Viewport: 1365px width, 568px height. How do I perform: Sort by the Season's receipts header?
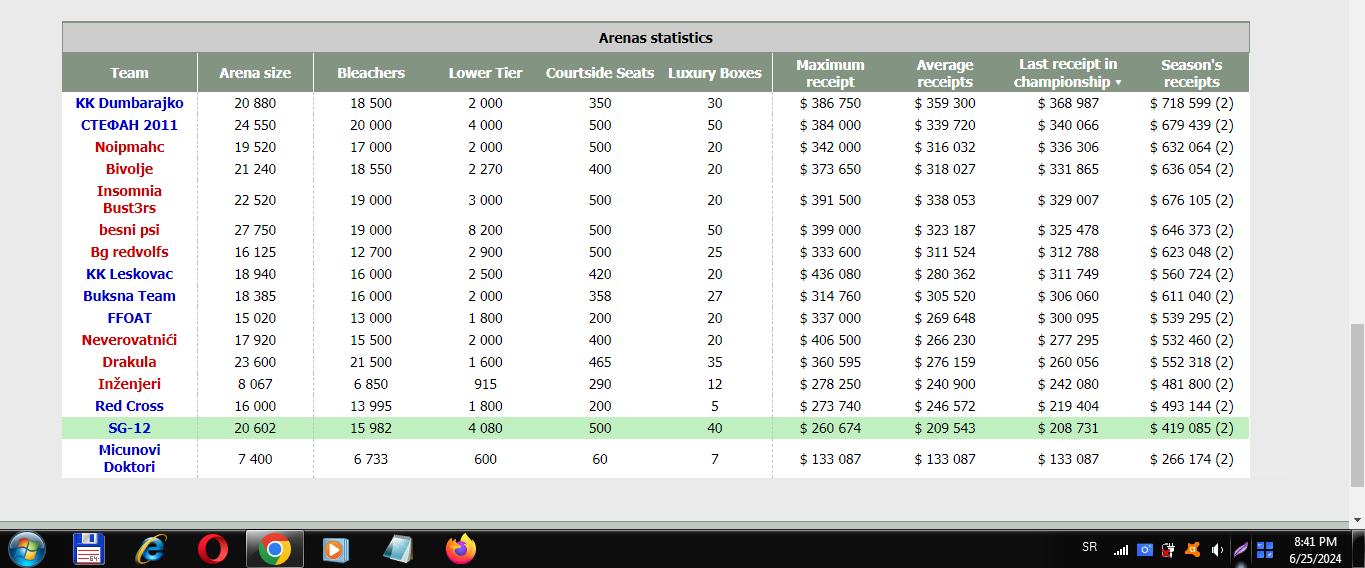point(1191,73)
